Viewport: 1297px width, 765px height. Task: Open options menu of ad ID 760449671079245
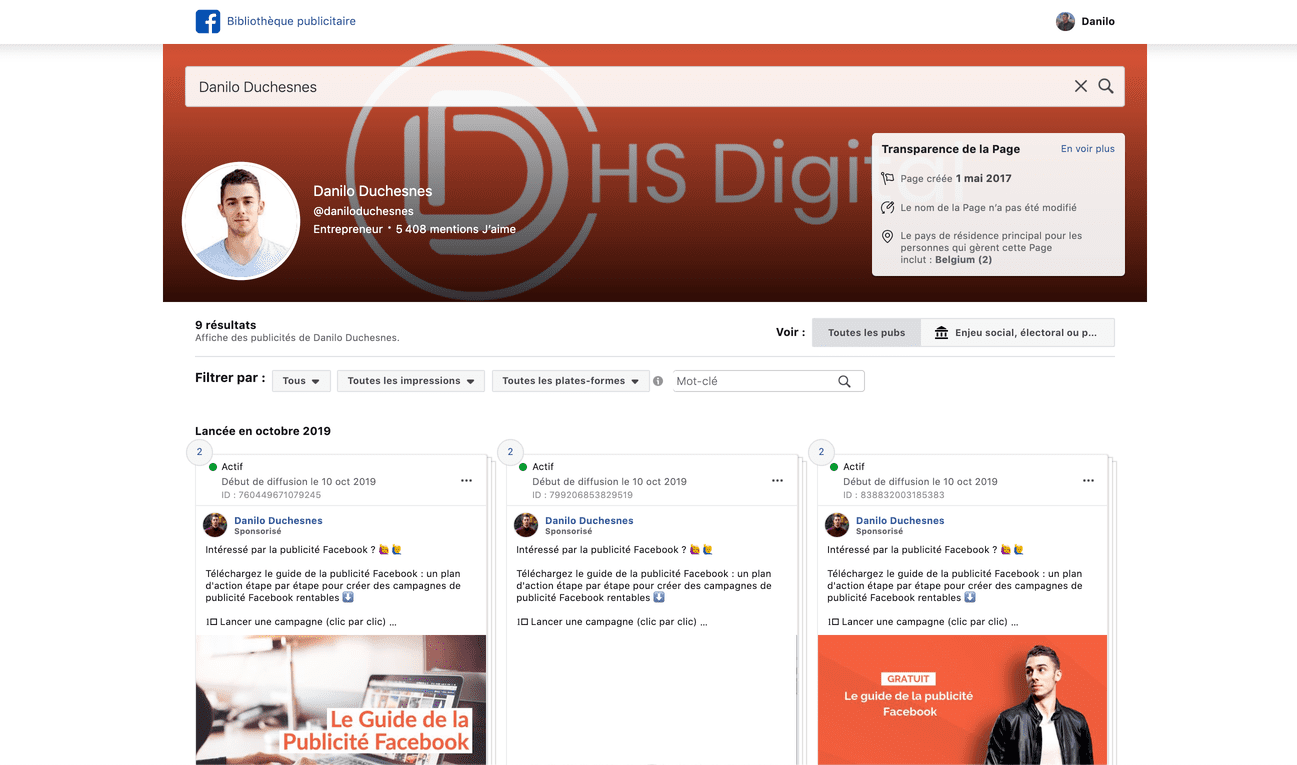click(x=466, y=481)
